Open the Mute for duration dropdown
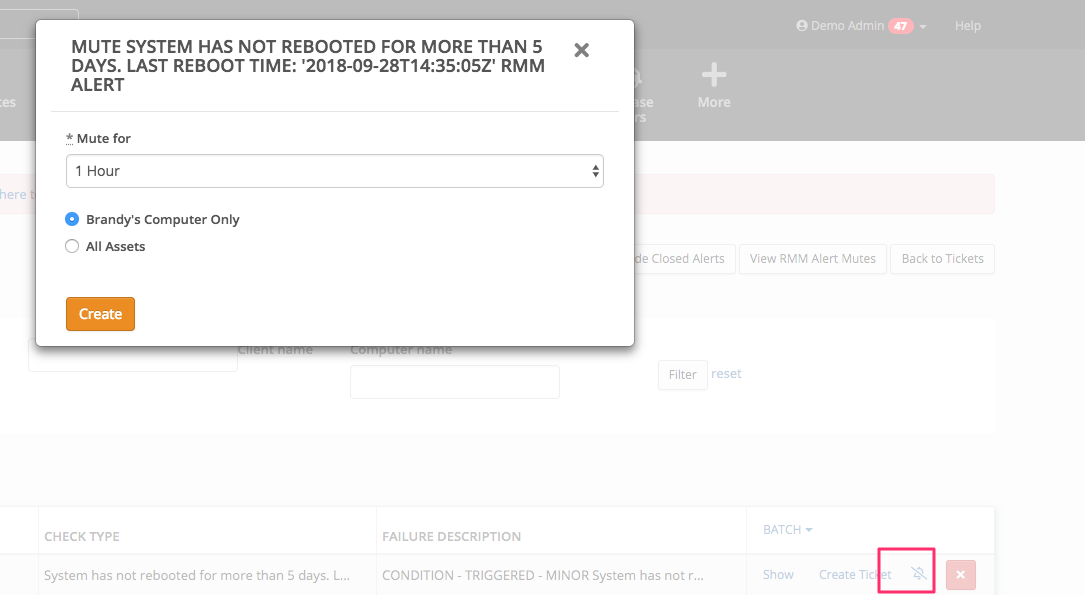The width and height of the screenshot is (1085, 595). tap(334, 171)
